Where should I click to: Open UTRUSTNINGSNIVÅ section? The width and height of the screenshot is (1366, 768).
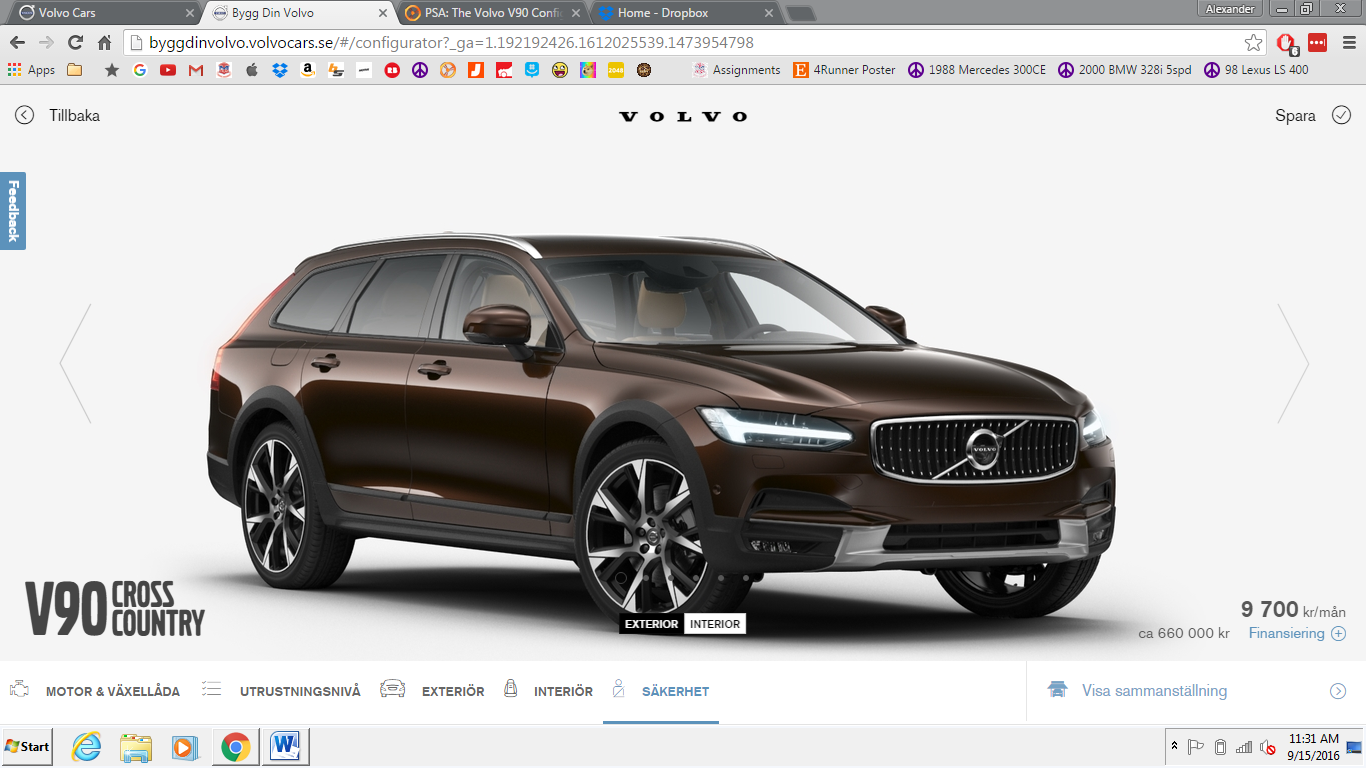[x=281, y=691]
